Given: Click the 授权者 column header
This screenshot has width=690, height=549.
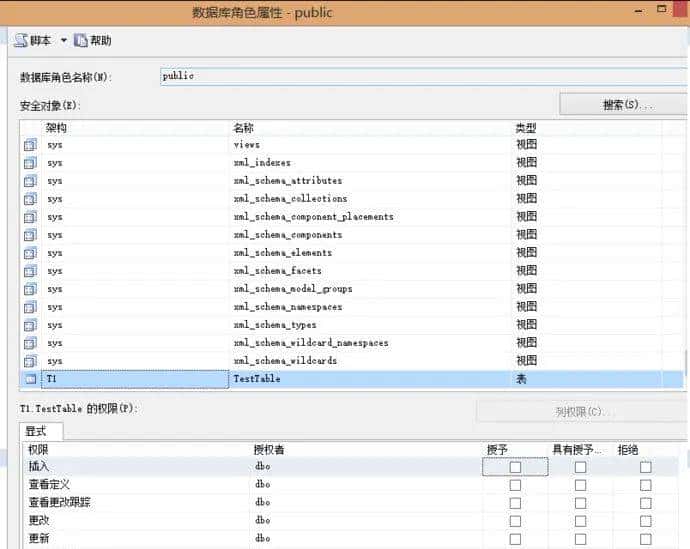Looking at the screenshot, I should coord(269,450).
